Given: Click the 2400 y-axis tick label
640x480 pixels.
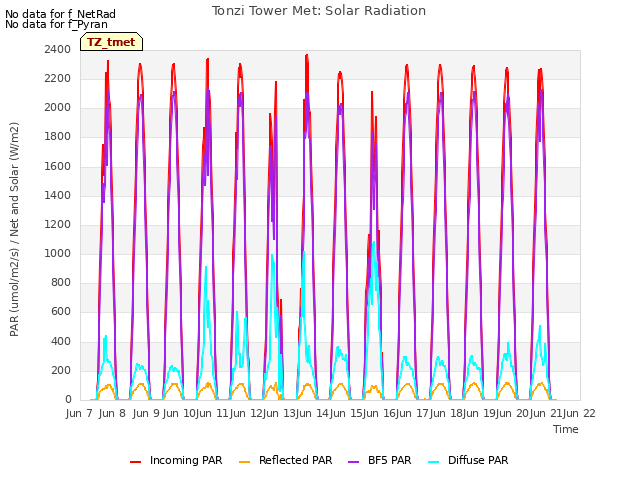Looking at the screenshot, I should pos(58,49).
